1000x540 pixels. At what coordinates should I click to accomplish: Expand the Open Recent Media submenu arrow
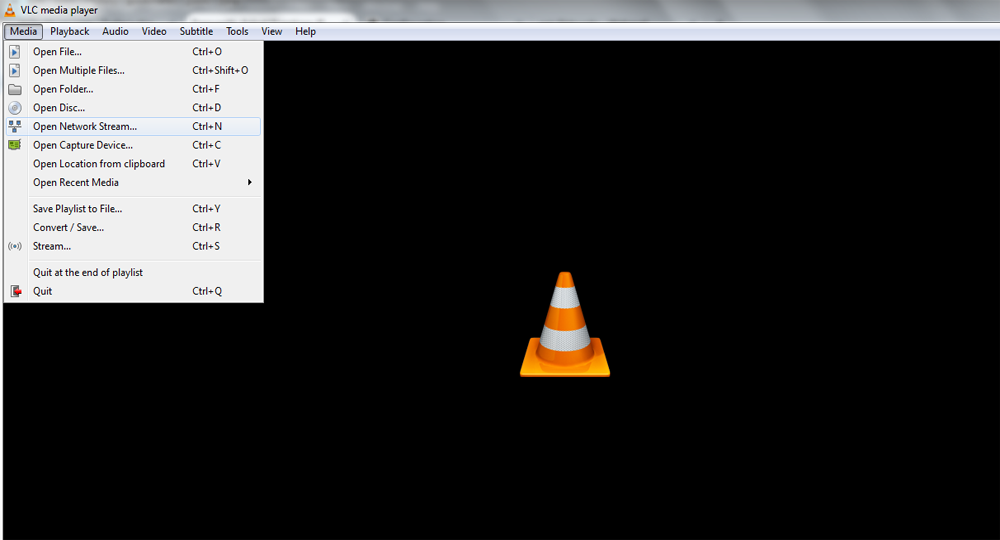click(x=249, y=182)
